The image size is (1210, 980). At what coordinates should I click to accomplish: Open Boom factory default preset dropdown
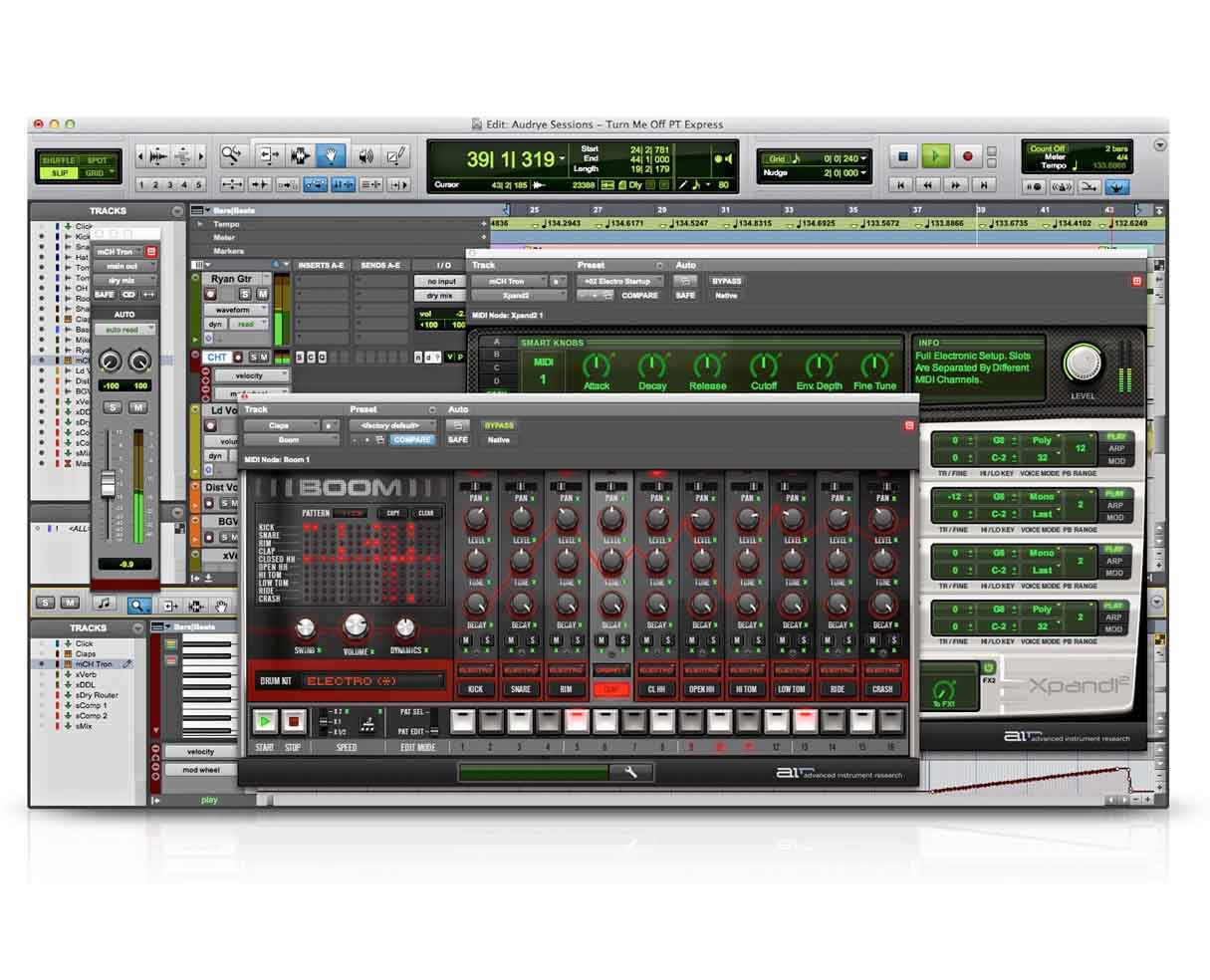(391, 425)
